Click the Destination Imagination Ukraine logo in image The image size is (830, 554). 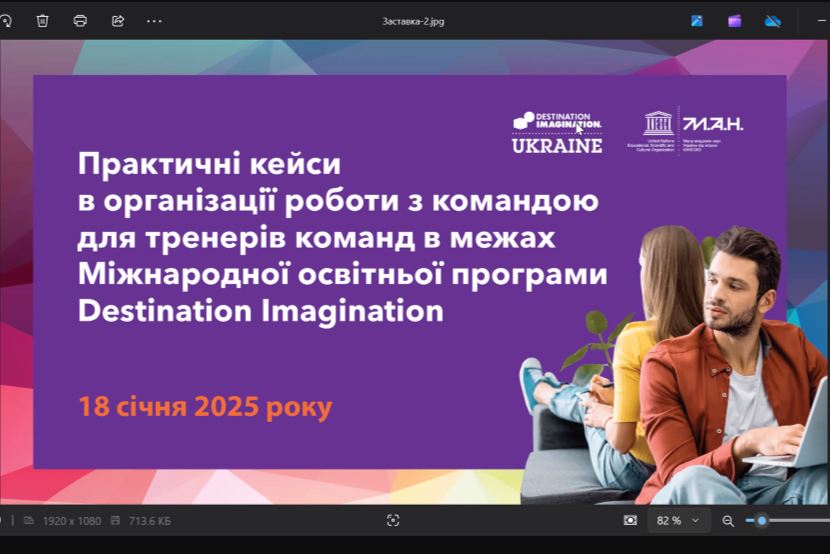[557, 132]
